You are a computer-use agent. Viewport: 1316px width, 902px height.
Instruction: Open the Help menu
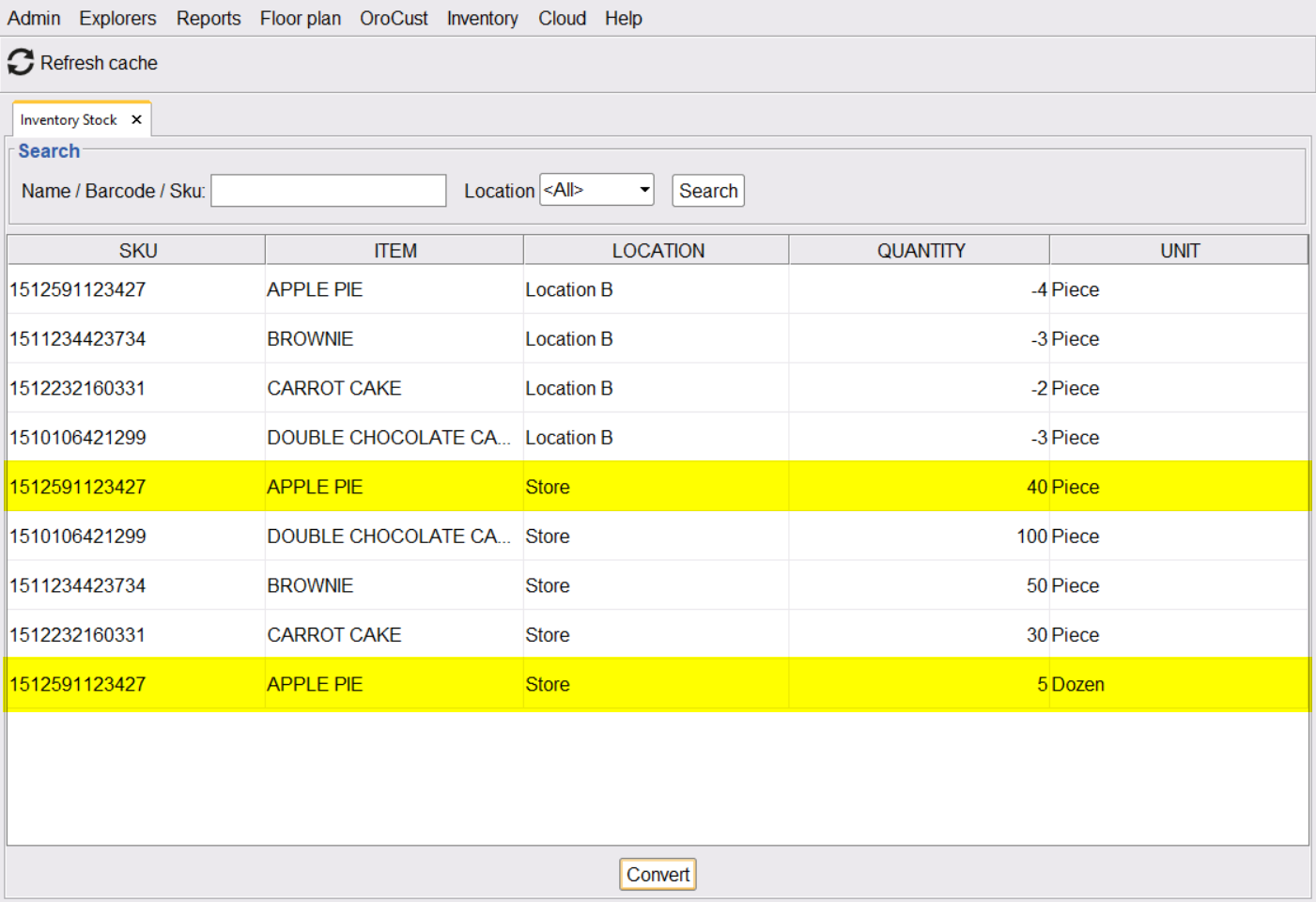(623, 18)
